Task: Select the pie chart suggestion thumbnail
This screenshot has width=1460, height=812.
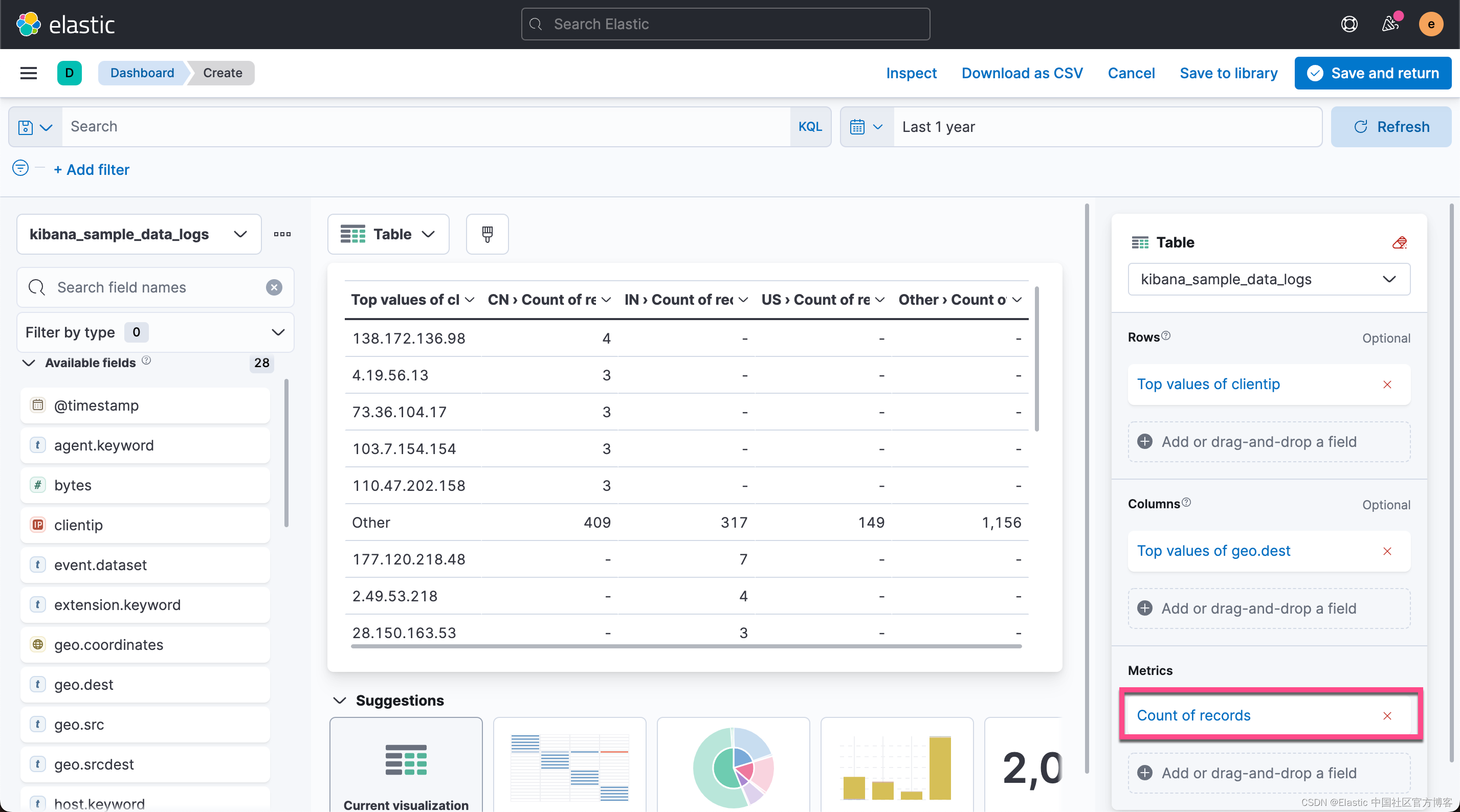Action: point(733,766)
